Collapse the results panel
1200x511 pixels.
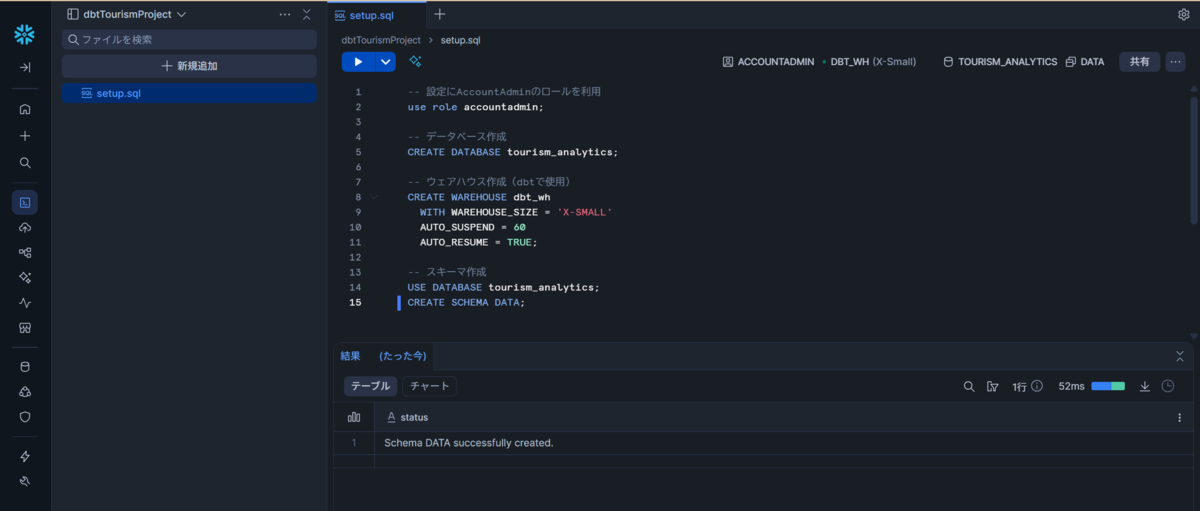[1180, 356]
